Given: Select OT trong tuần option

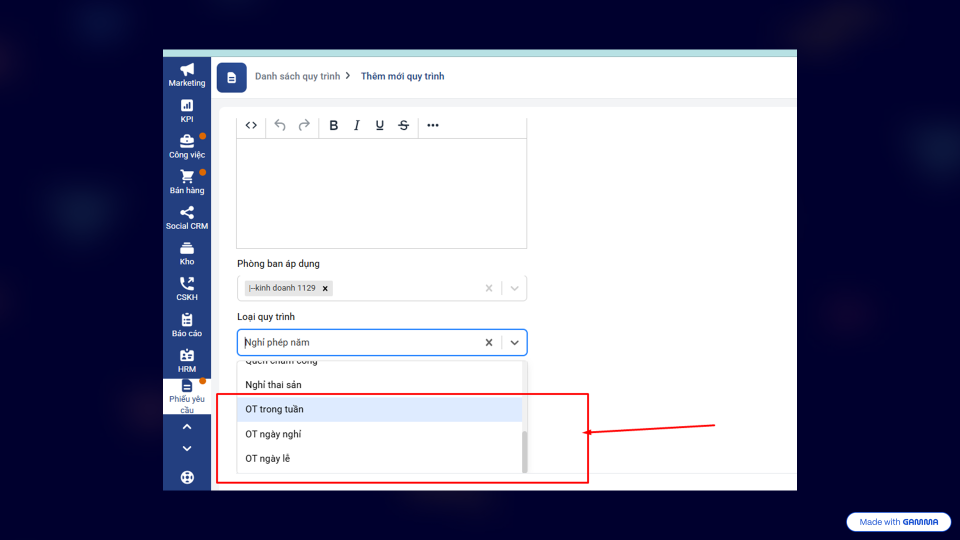Looking at the screenshot, I should 380,409.
